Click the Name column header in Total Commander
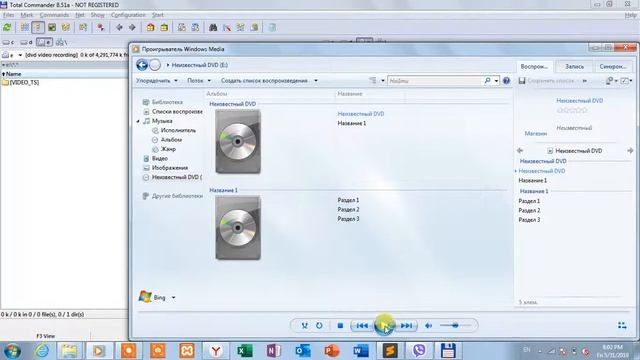Screen dimensions: 640x360 coord(12,74)
